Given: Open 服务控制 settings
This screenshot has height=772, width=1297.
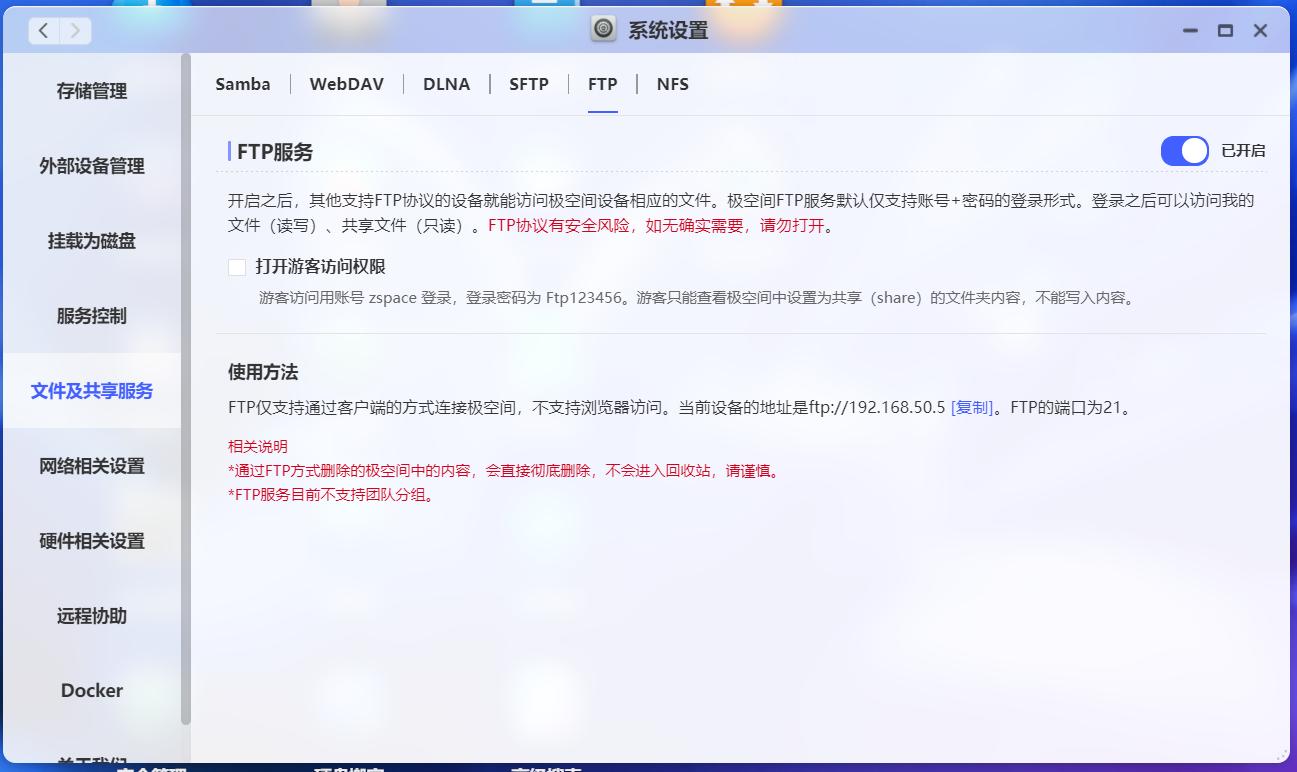Looking at the screenshot, I should tap(91, 316).
